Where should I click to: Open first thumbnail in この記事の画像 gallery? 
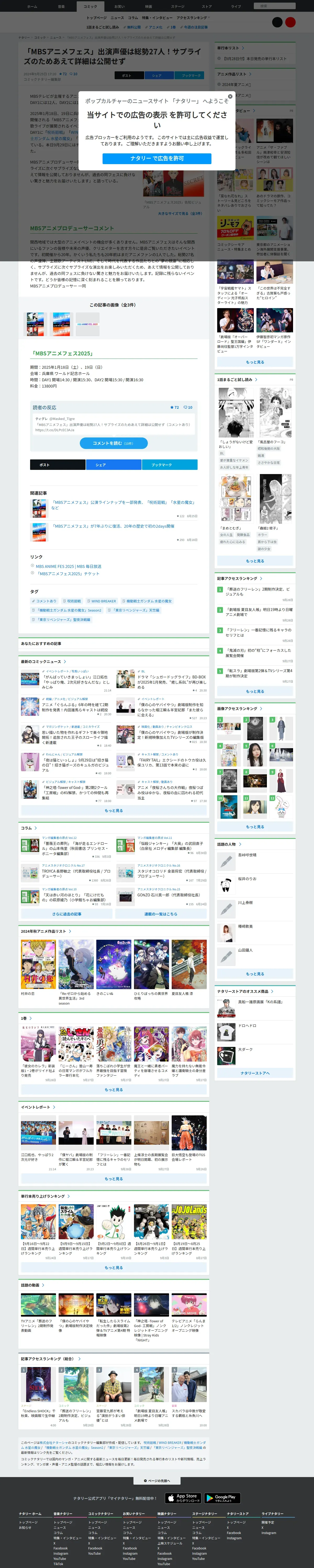(x=35, y=324)
